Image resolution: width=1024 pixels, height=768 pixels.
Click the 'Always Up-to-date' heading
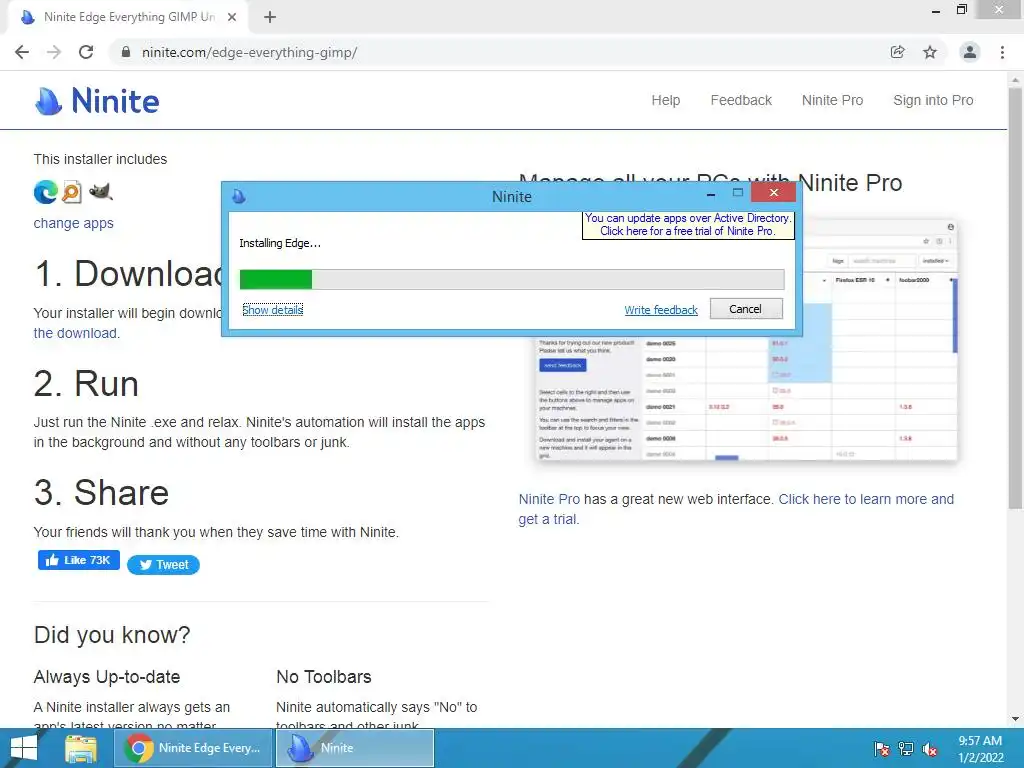(x=107, y=677)
